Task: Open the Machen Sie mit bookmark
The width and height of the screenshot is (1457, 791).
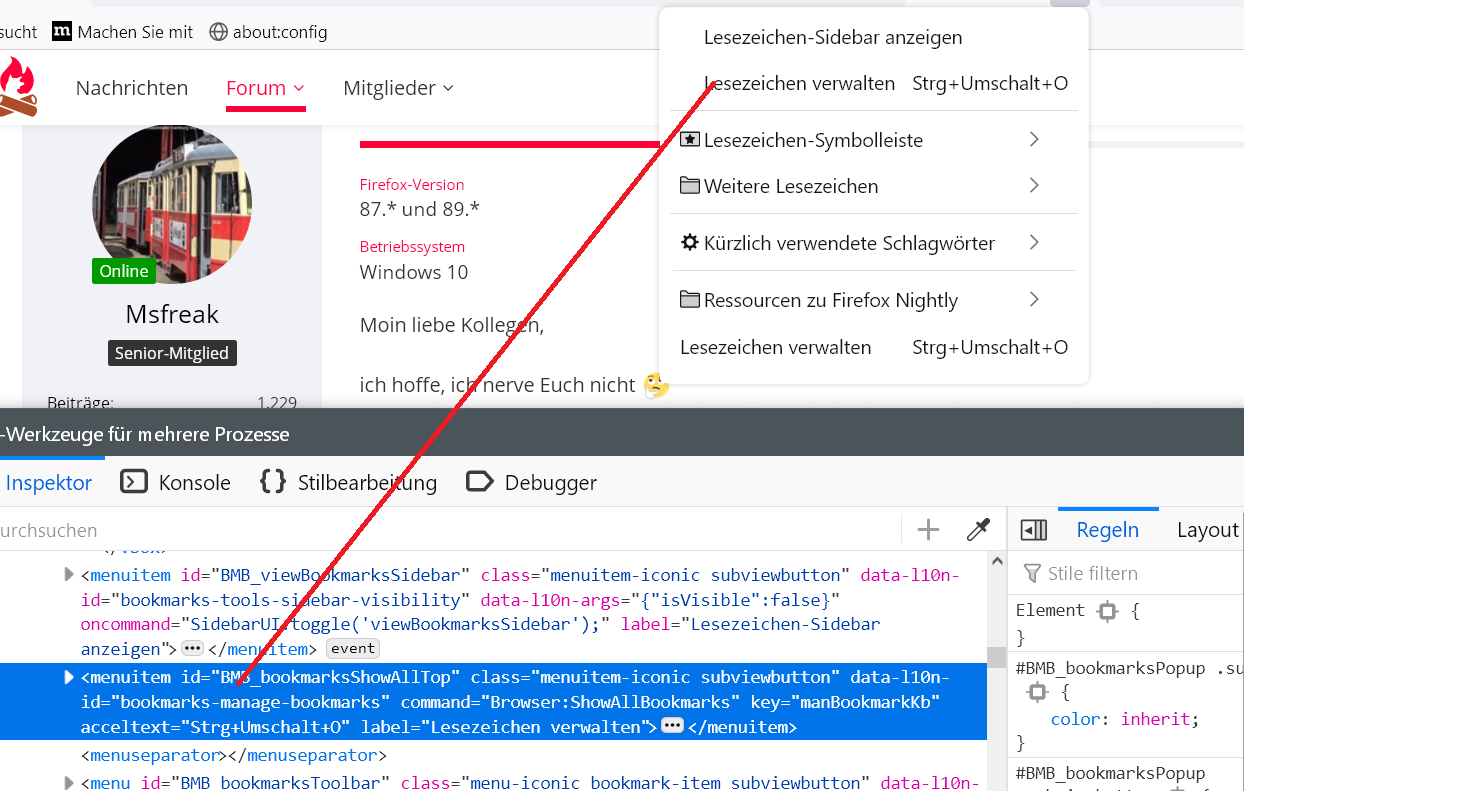Action: pyautogui.click(x=123, y=32)
